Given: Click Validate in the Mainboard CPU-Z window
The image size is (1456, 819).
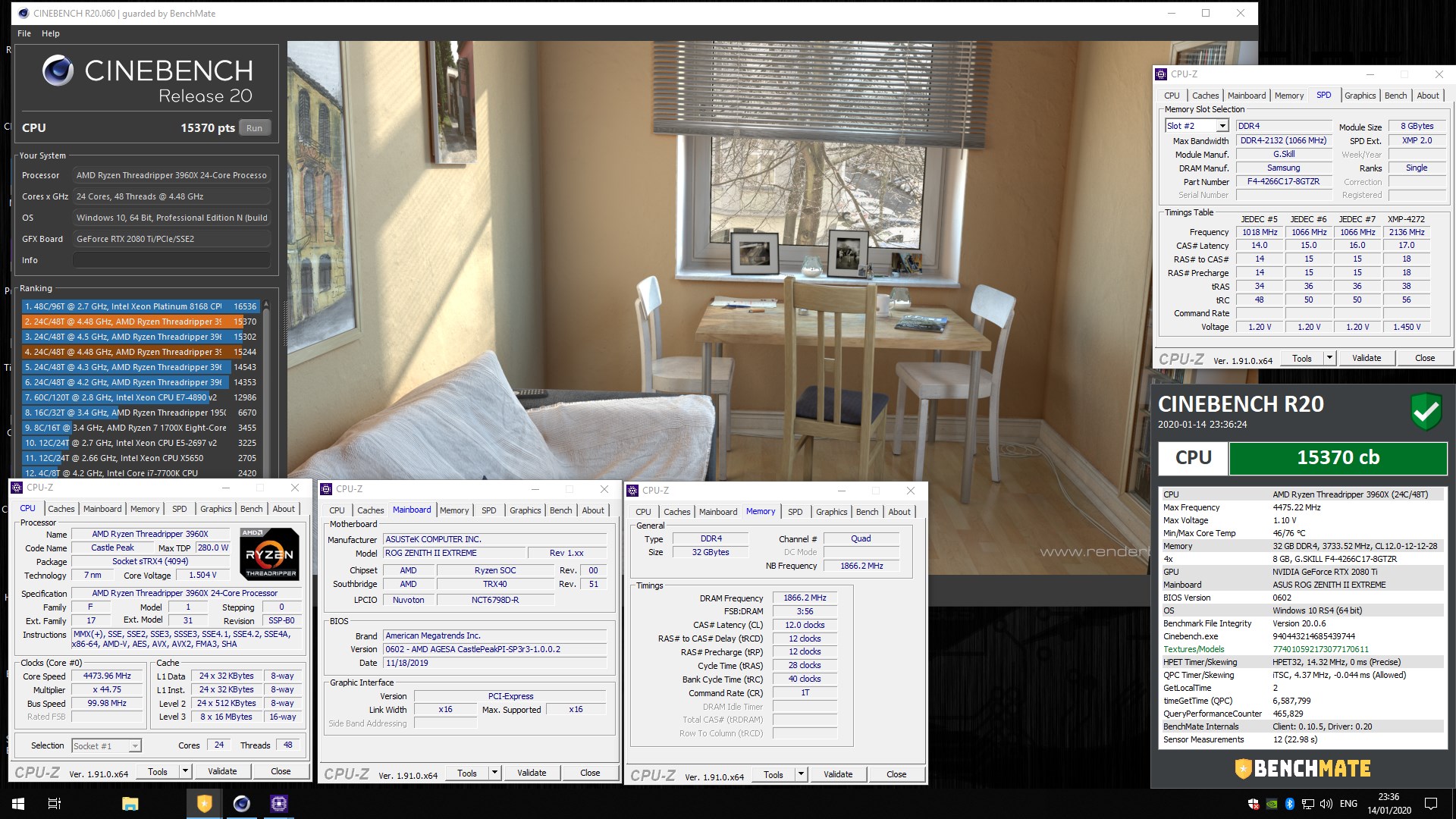Looking at the screenshot, I should [x=532, y=773].
